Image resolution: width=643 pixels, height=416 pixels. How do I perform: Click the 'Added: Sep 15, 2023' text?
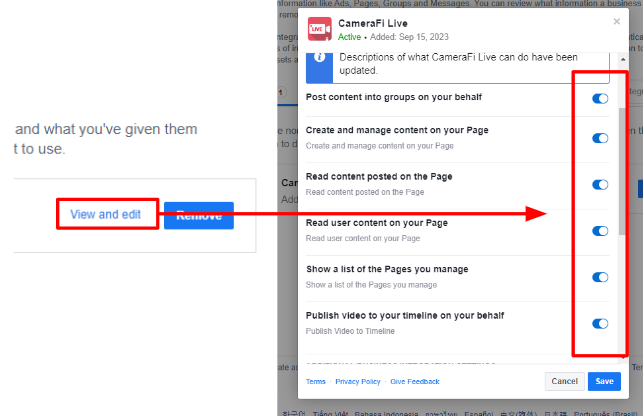coord(409,37)
